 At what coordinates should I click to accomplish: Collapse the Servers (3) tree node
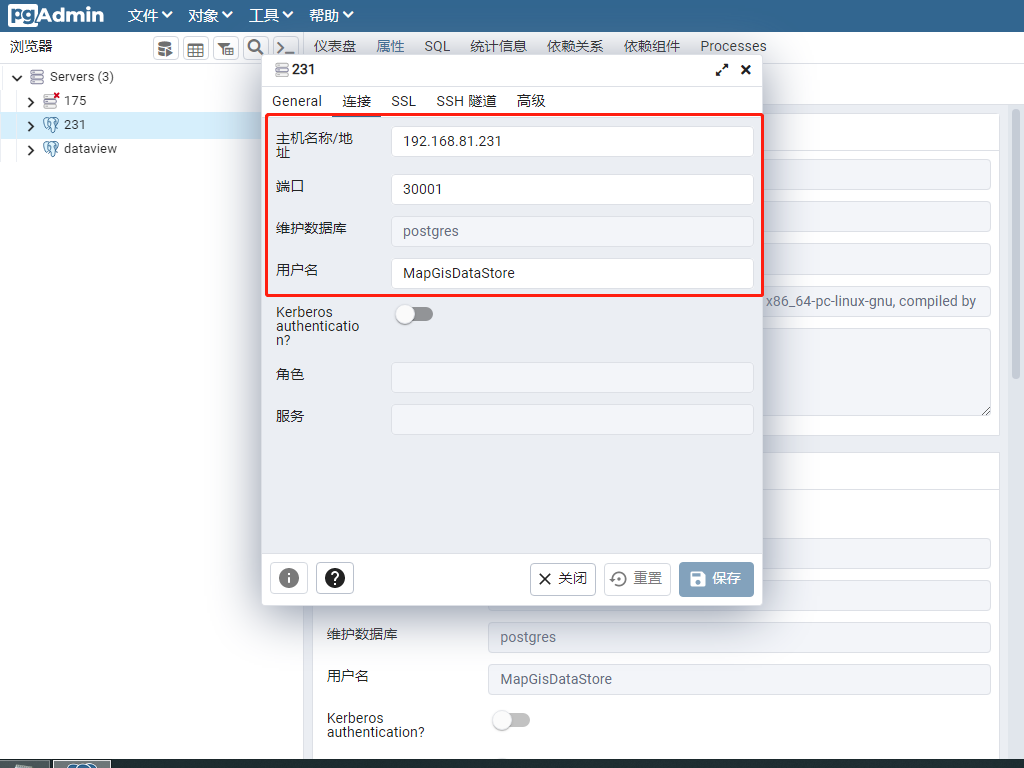coord(18,78)
